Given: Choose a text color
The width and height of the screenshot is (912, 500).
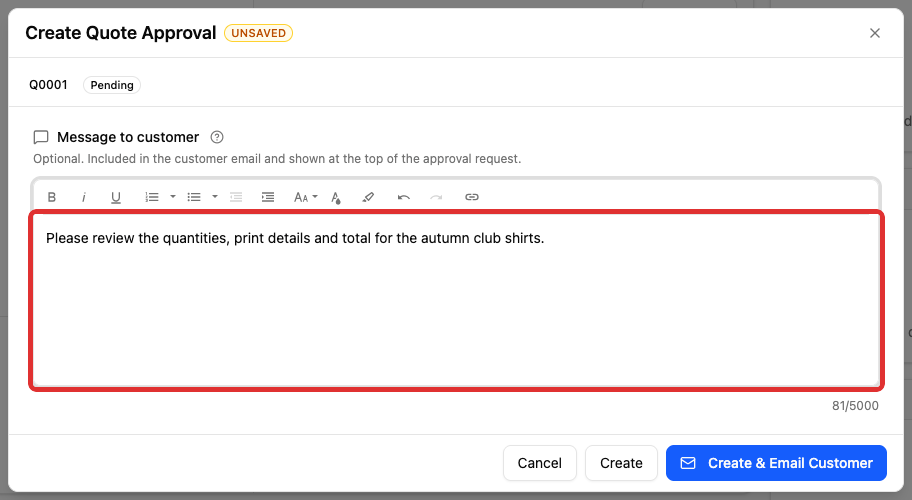Looking at the screenshot, I should pyautogui.click(x=336, y=198).
